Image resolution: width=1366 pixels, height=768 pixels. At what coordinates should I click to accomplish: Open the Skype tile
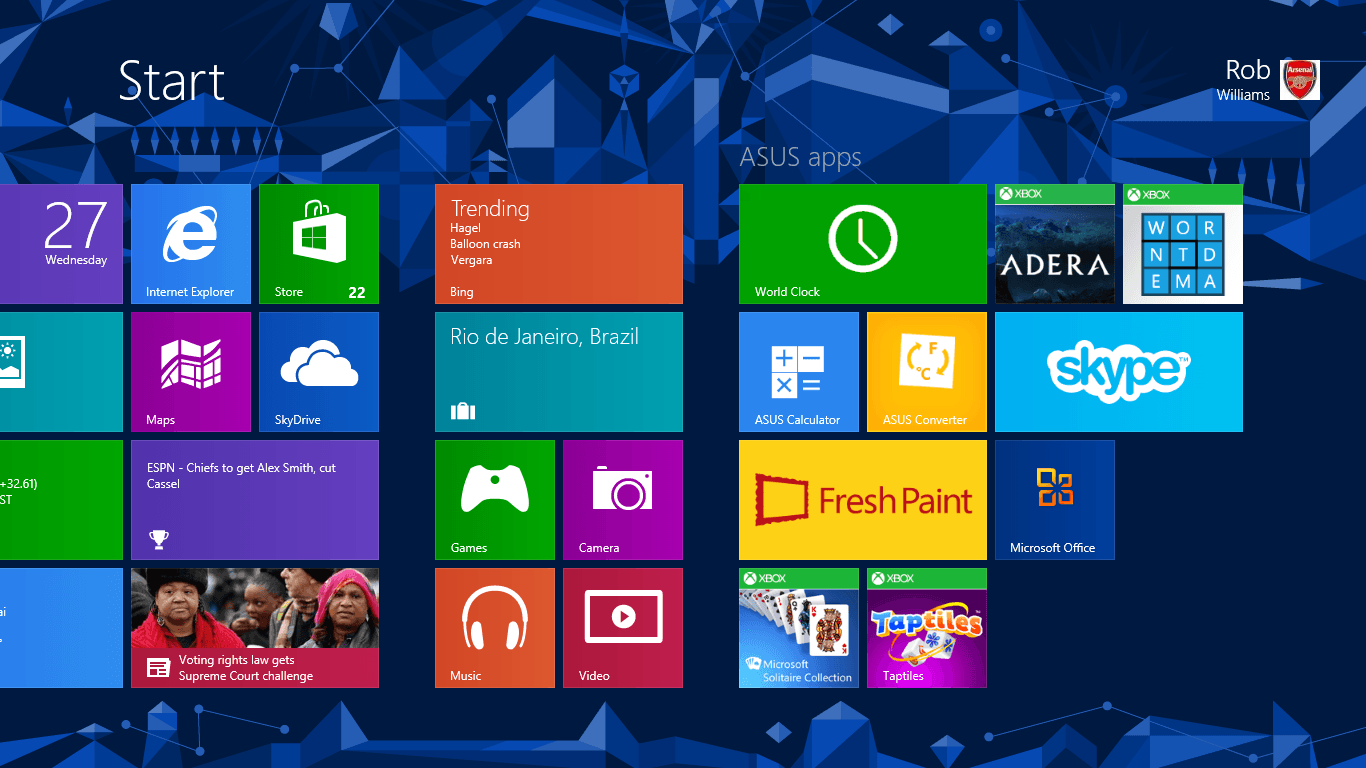coord(1119,371)
